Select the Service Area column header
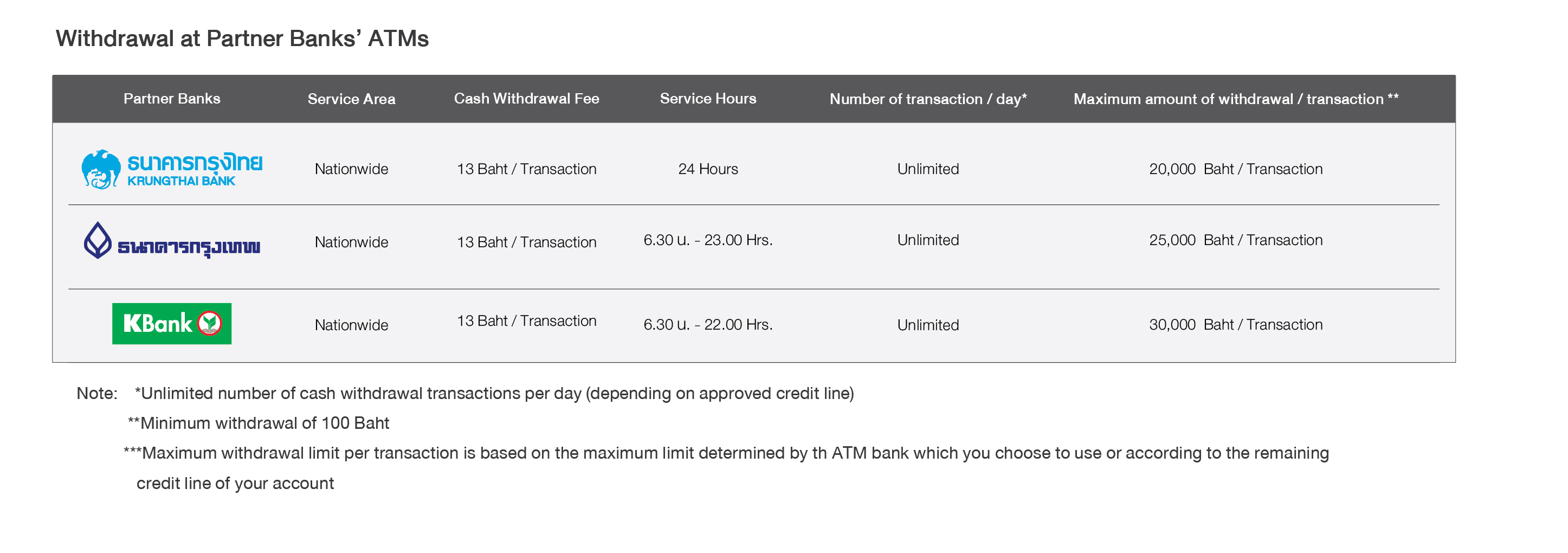Viewport: 1568px width, 553px height. 351,99
